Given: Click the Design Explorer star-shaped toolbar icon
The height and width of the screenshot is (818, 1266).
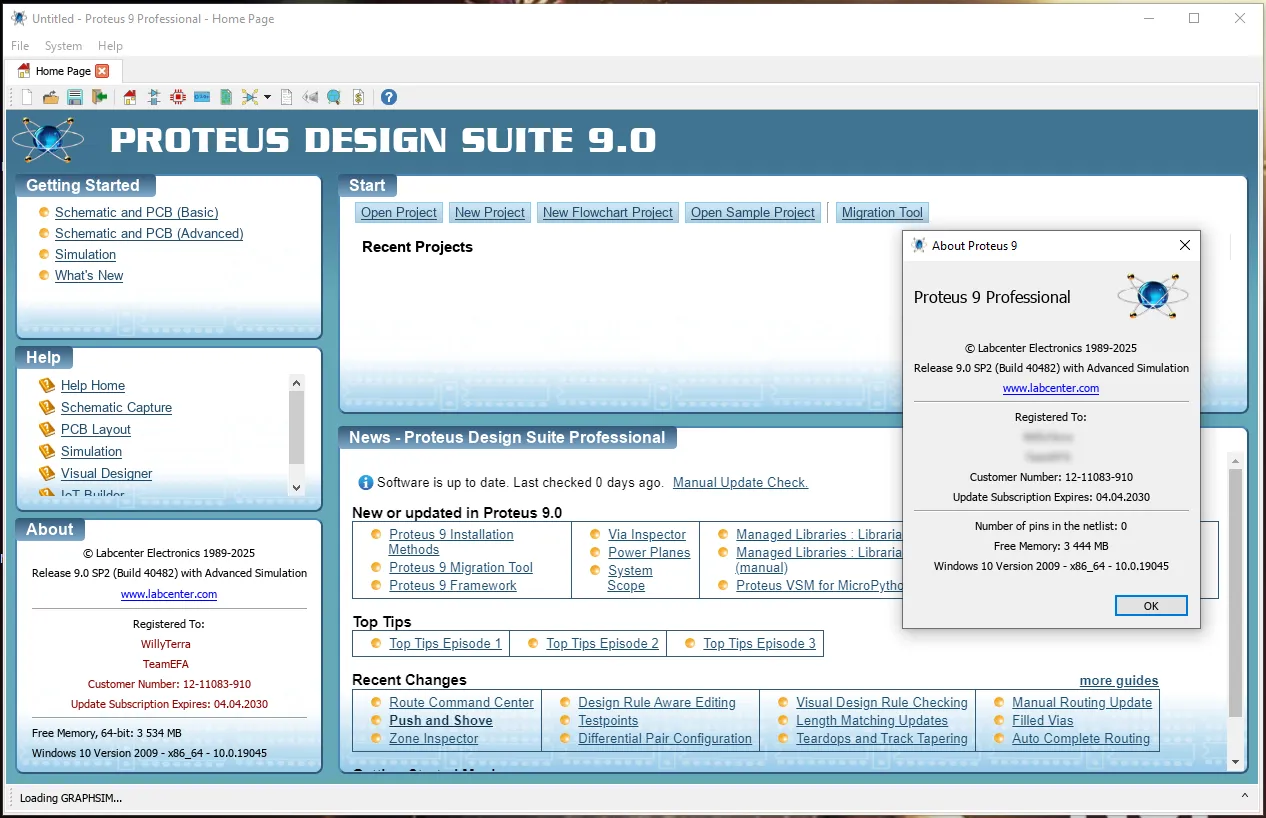Looking at the screenshot, I should pyautogui.click(x=249, y=97).
